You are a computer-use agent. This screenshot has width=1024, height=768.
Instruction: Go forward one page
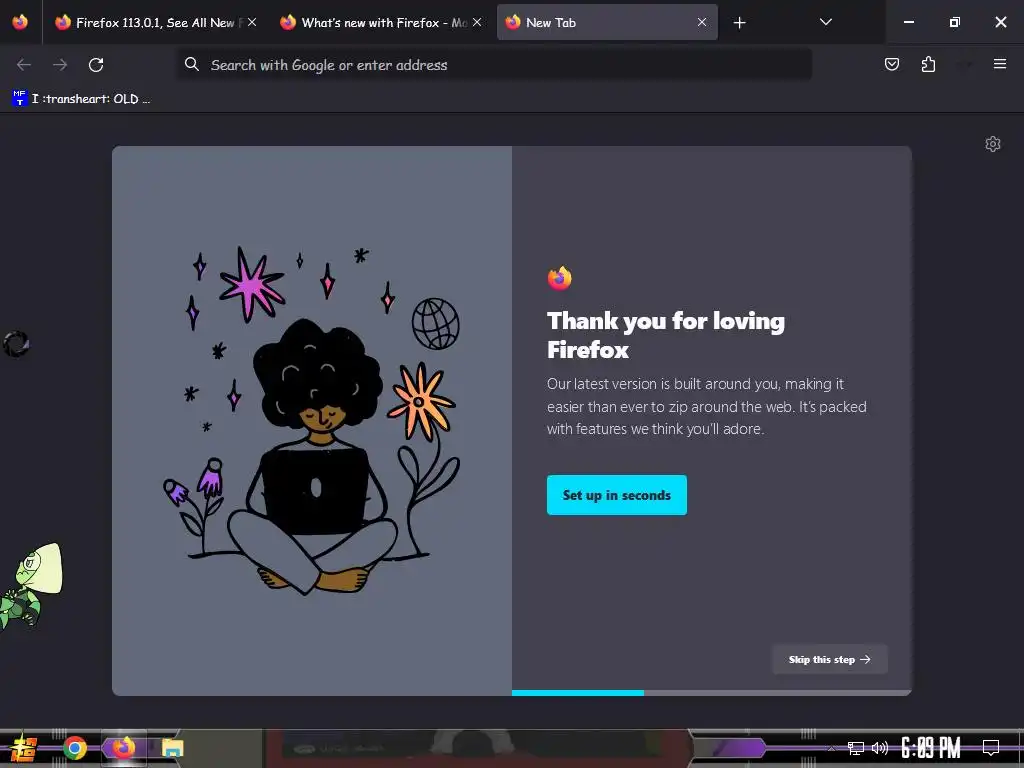(x=60, y=65)
